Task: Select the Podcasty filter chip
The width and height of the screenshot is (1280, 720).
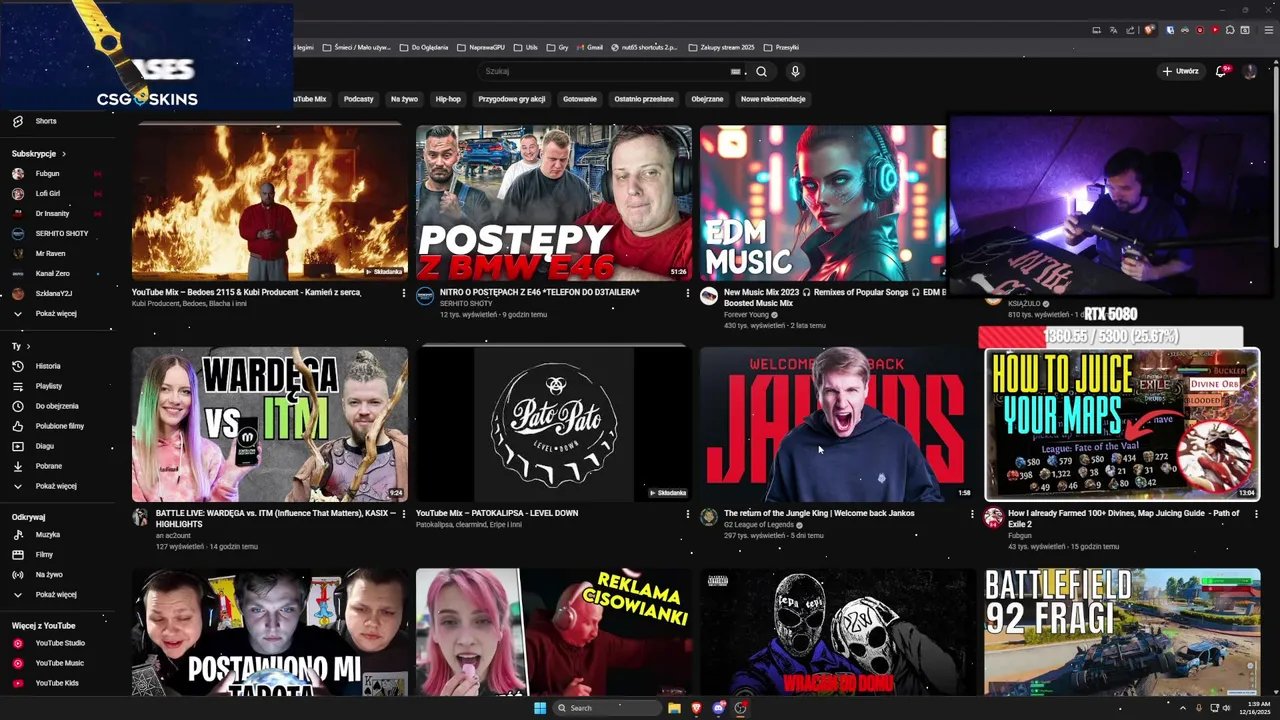Action: (358, 99)
